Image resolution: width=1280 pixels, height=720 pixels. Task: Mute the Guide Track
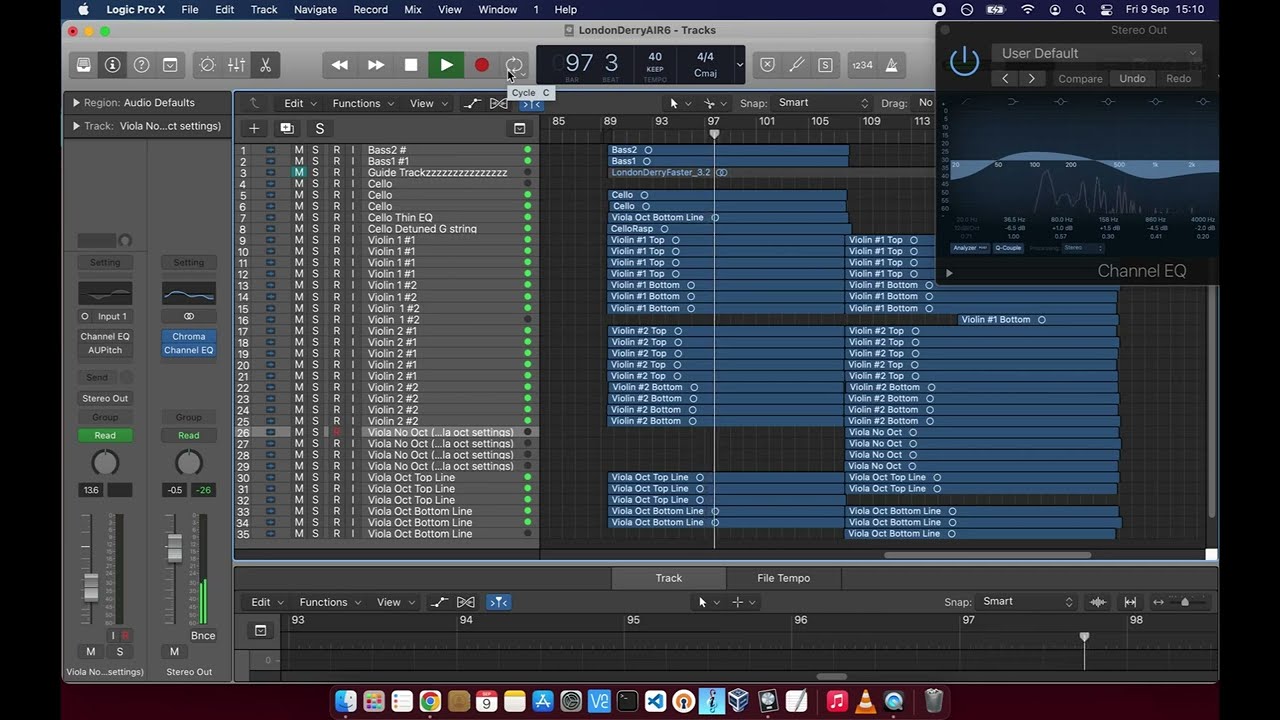pos(298,172)
